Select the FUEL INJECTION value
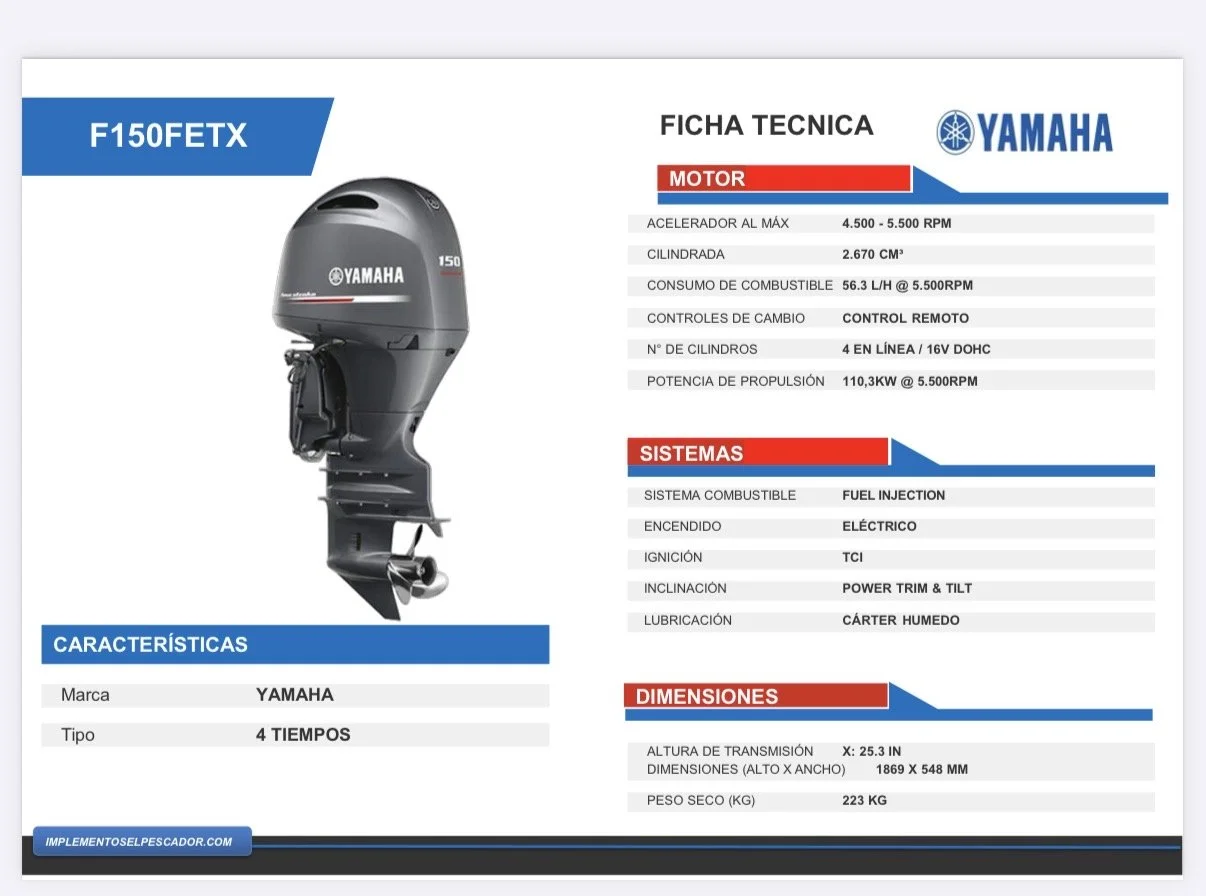 point(893,495)
